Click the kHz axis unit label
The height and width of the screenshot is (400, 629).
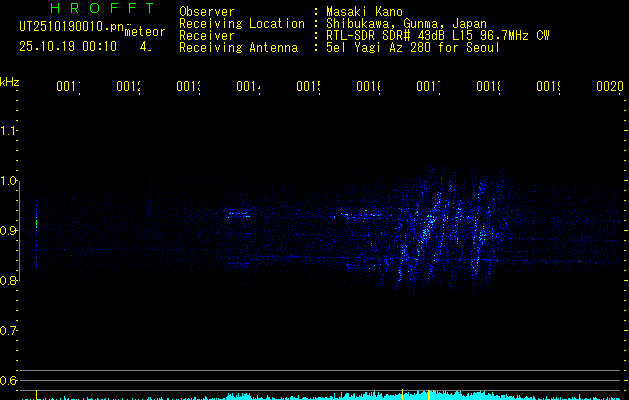tap(10, 82)
